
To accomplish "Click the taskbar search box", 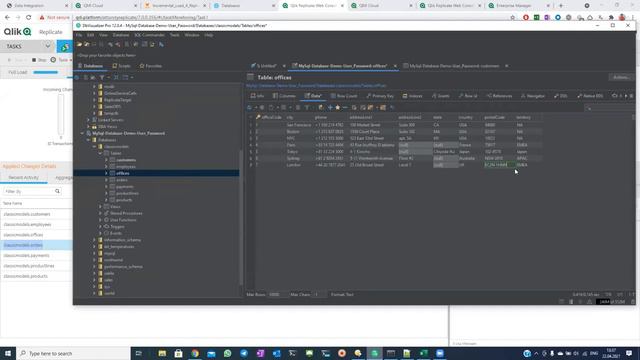I will (x=73, y=353).
